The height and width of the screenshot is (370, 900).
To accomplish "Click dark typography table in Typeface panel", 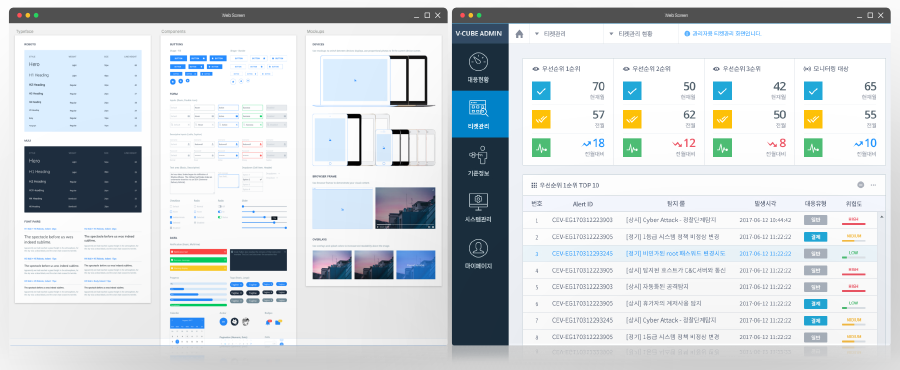I will point(83,179).
